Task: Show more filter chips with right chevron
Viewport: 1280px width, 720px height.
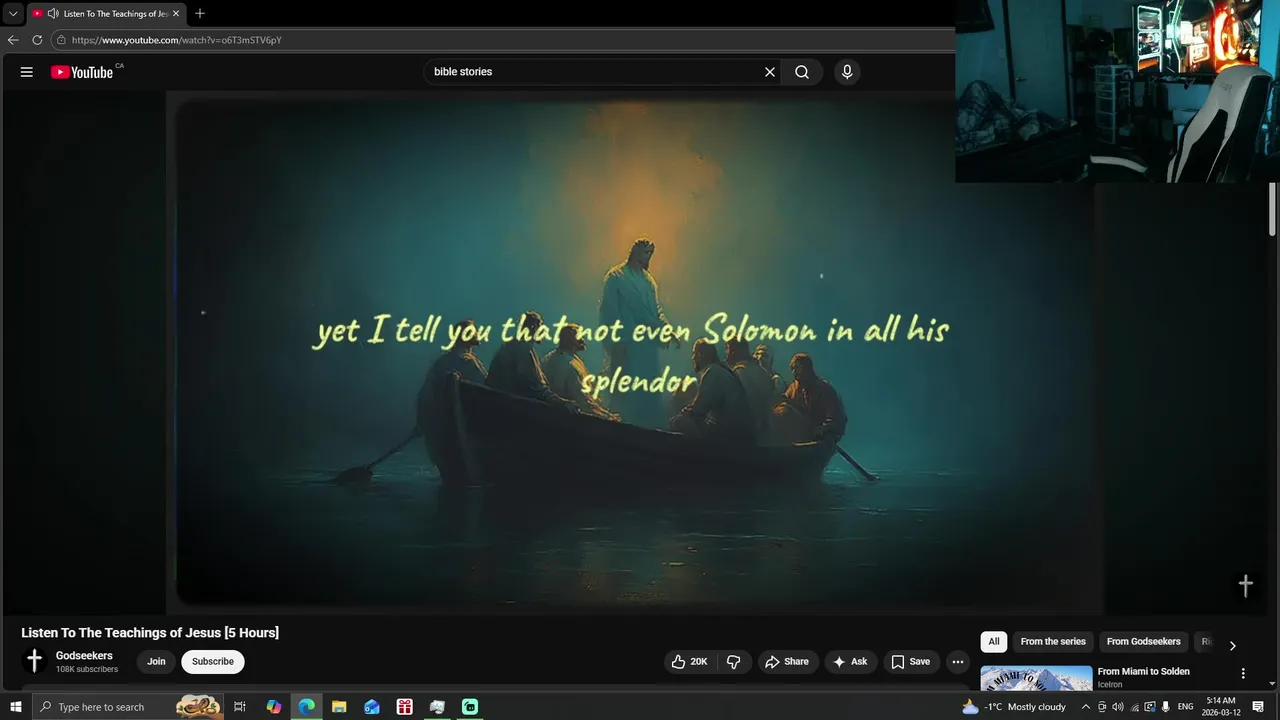Action: (x=1232, y=645)
